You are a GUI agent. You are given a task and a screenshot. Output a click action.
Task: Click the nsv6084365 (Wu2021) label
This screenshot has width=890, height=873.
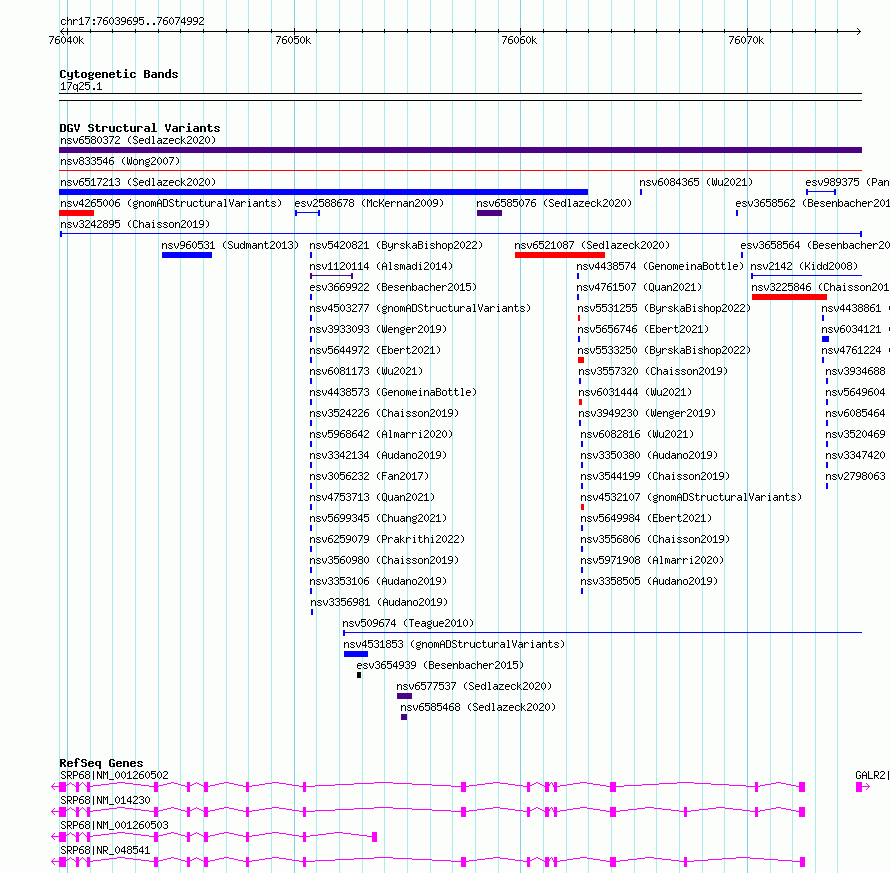click(x=696, y=182)
